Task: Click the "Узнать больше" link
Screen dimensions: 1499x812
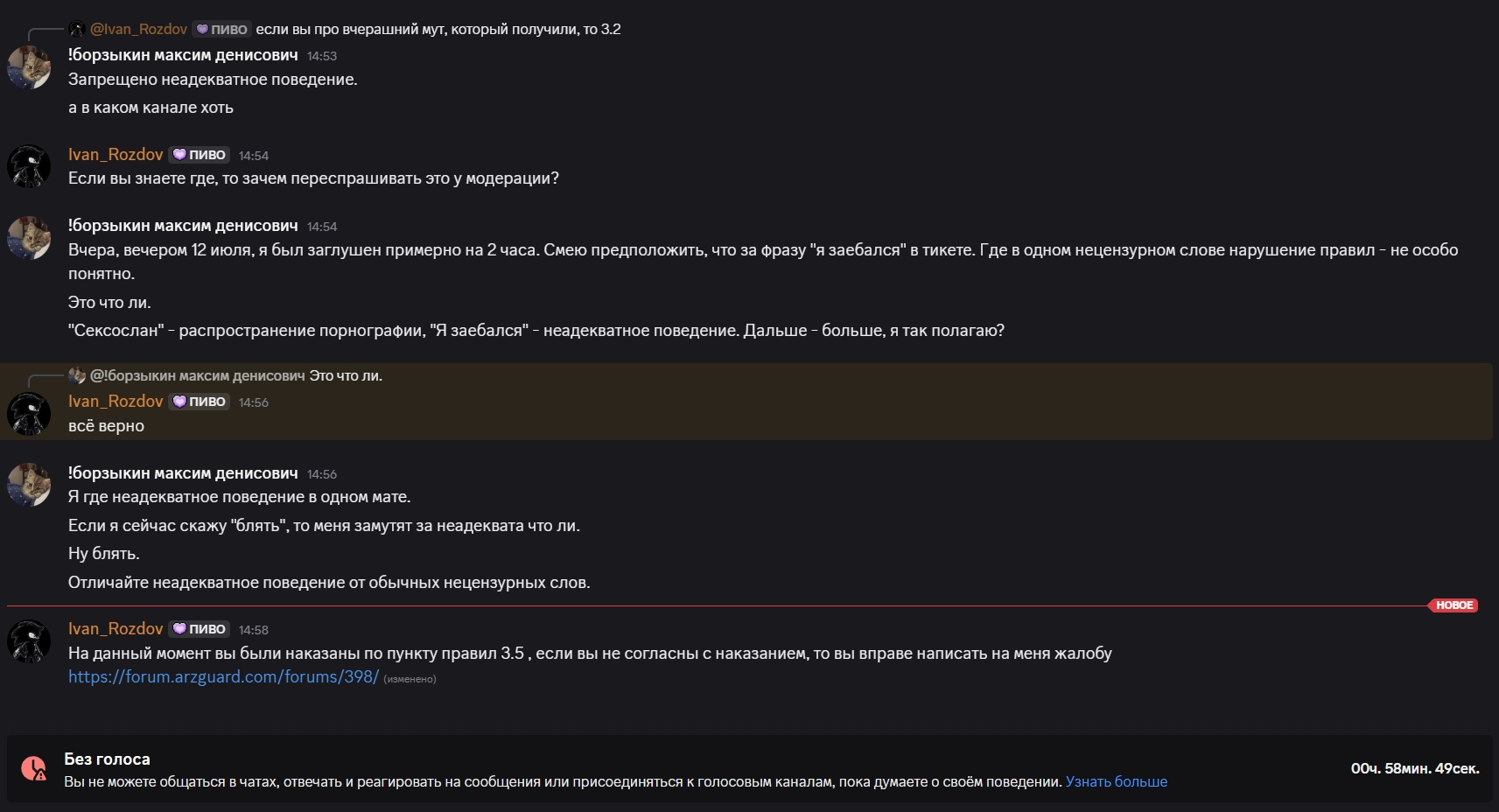Action: click(x=1116, y=782)
